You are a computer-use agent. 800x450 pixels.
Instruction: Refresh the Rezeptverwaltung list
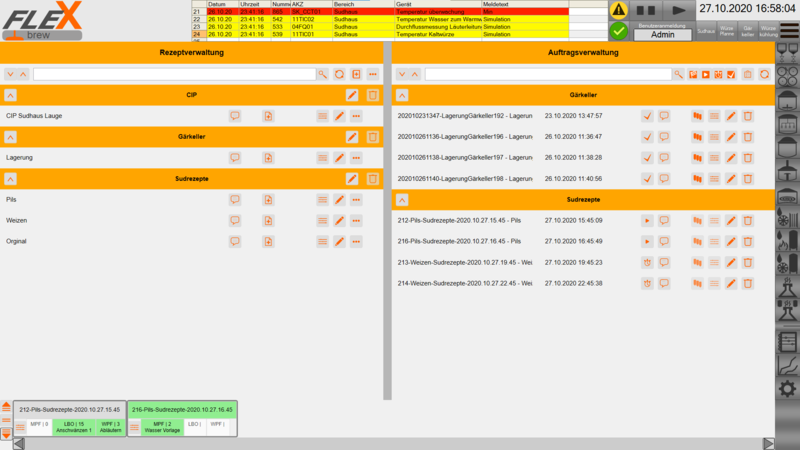click(x=339, y=74)
